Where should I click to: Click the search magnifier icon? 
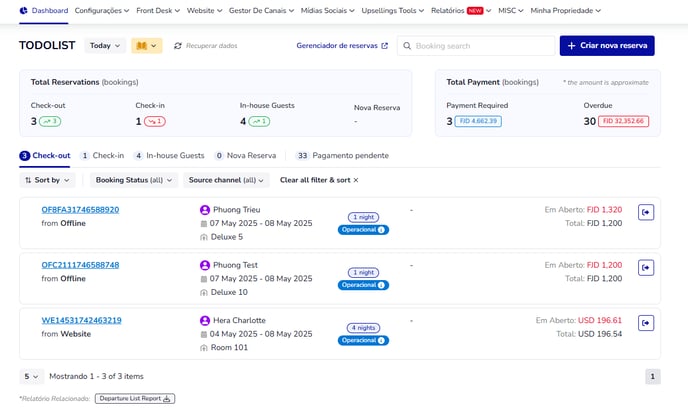[407, 46]
